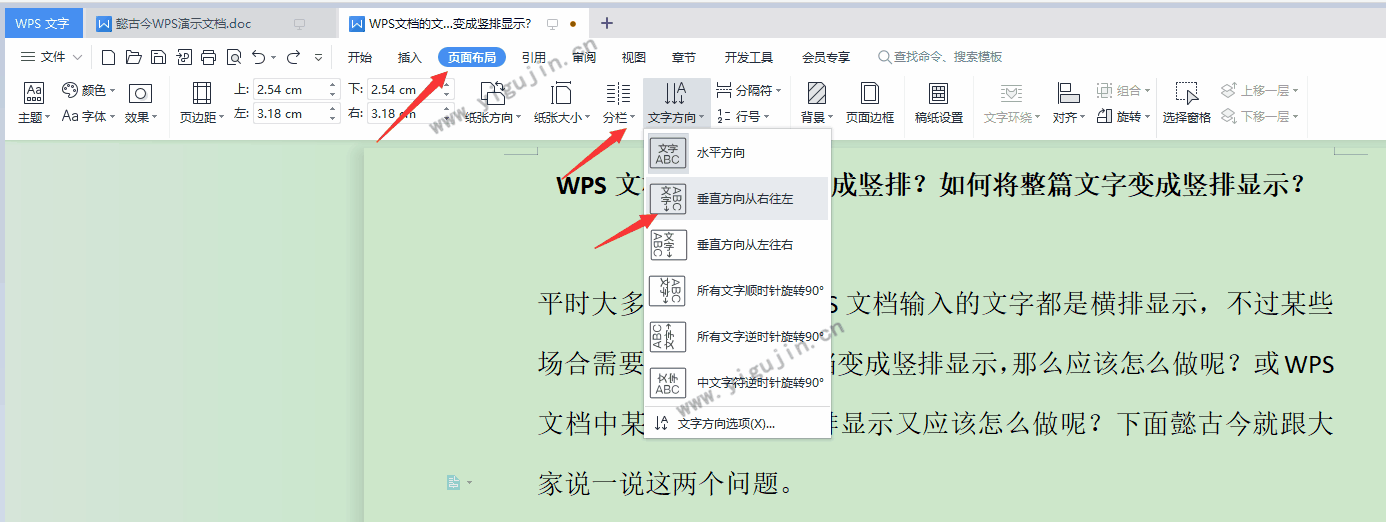Select 垂直方向从右往左 option
This screenshot has height=522, width=1386.
click(x=738, y=199)
